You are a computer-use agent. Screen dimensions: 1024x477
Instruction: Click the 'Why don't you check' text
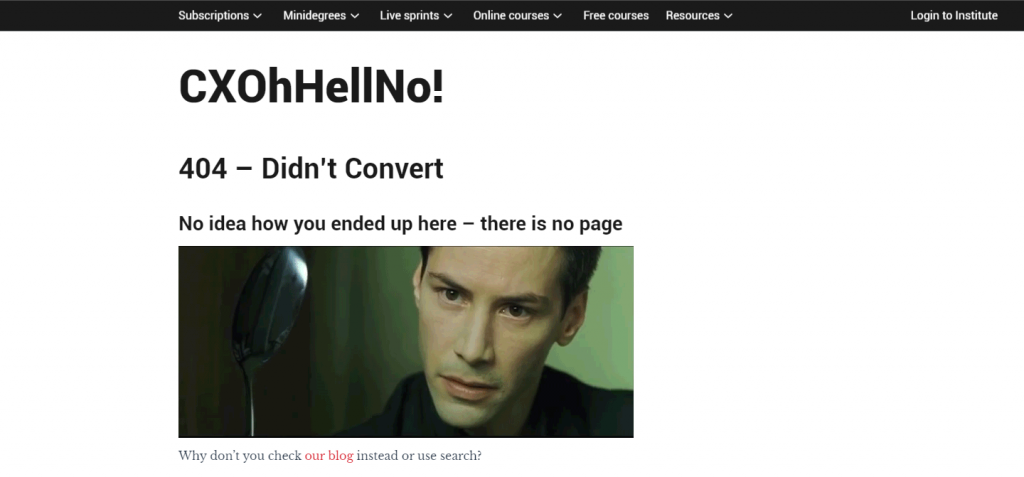click(x=240, y=456)
